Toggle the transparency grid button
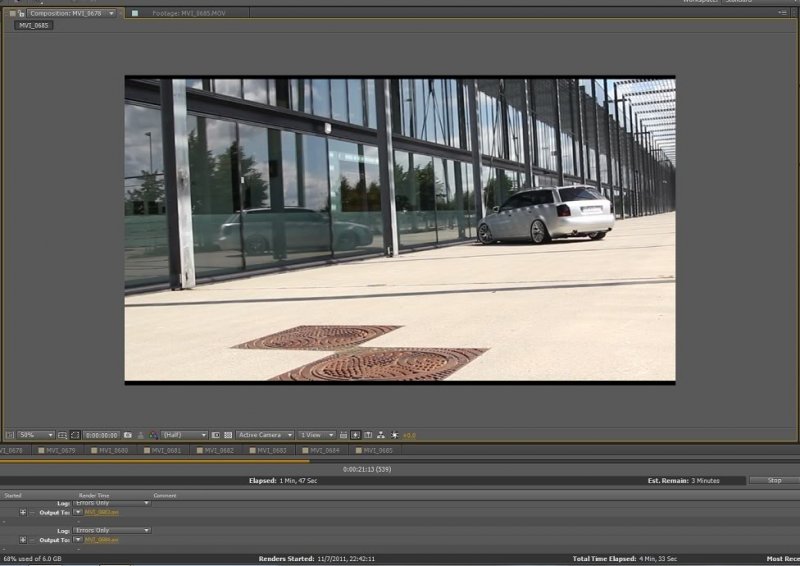This screenshot has width=800, height=566. (228, 436)
